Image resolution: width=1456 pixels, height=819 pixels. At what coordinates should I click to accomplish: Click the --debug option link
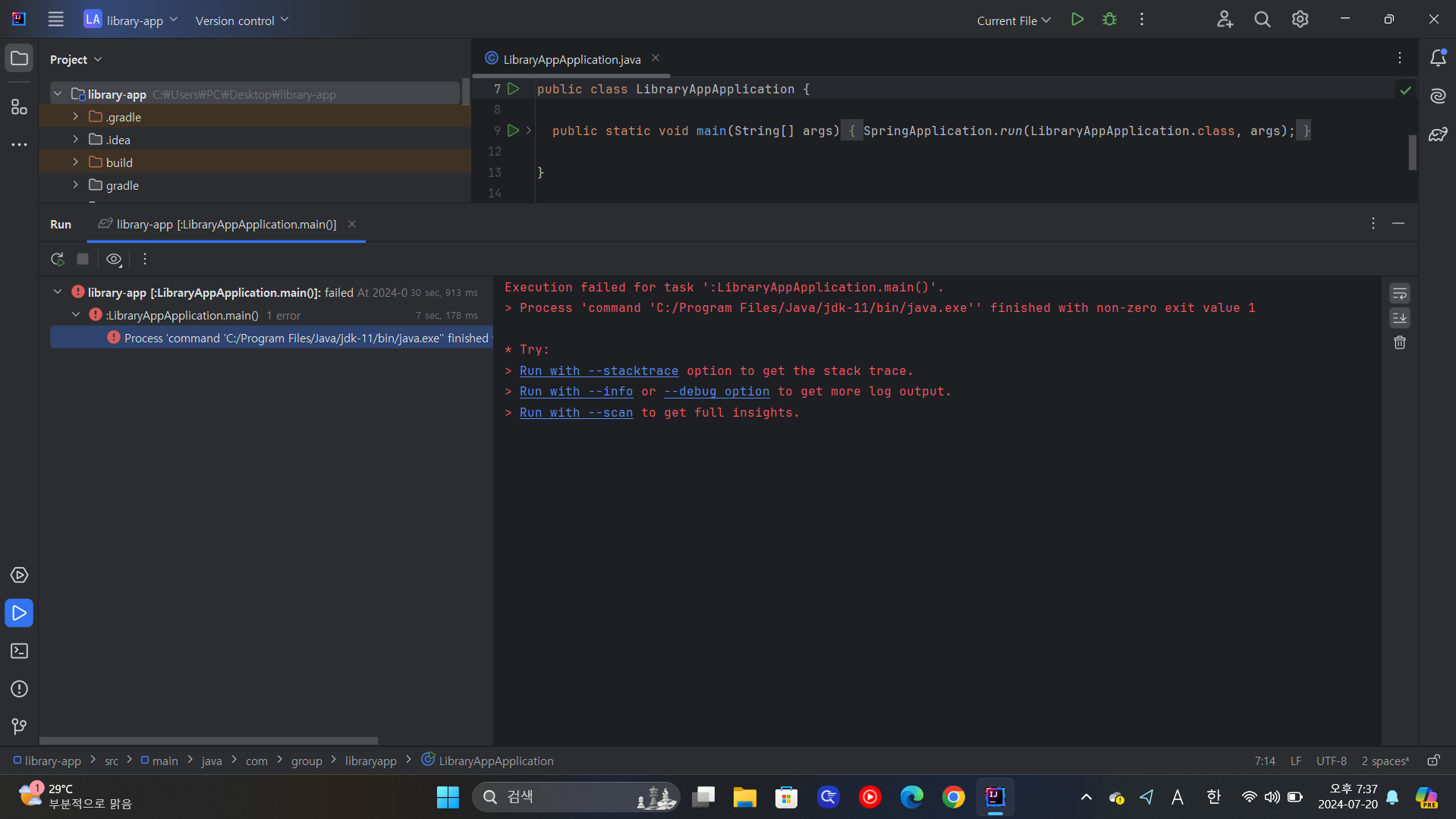716,392
